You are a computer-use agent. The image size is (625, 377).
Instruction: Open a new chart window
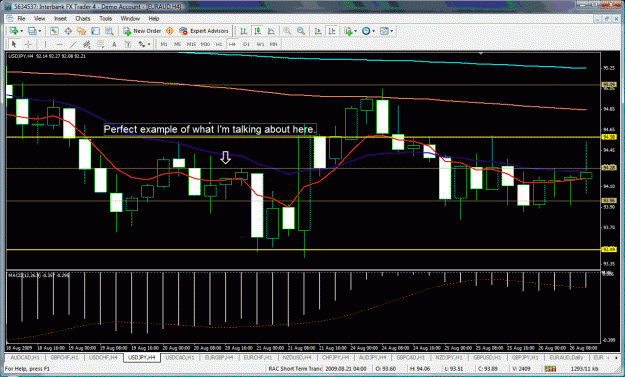coord(14,31)
